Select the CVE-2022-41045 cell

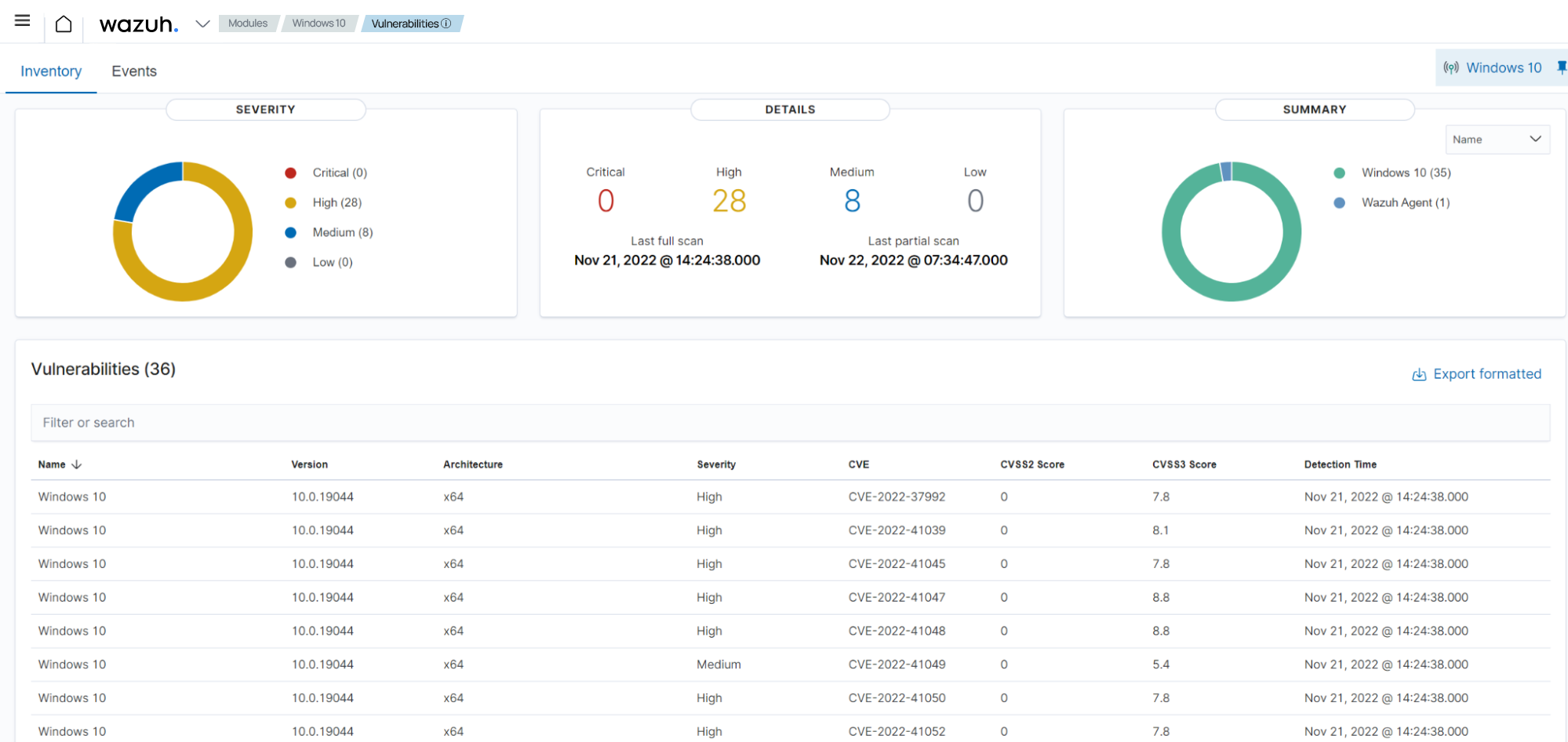click(897, 564)
